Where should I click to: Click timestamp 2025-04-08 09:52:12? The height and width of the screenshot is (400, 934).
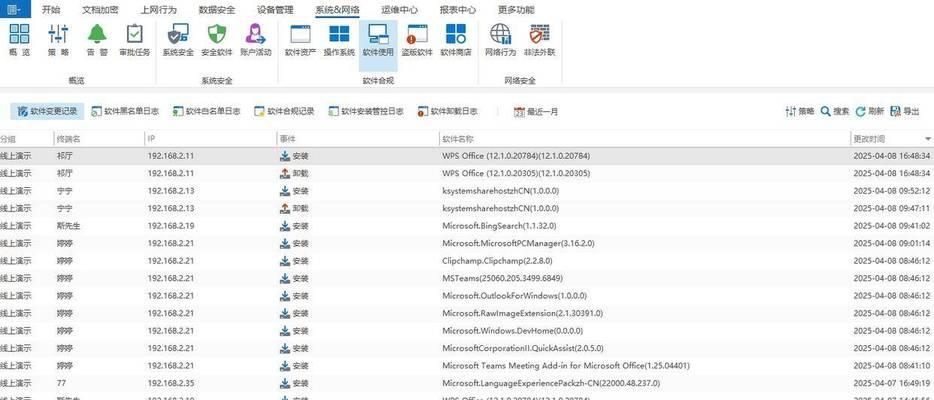(x=892, y=191)
